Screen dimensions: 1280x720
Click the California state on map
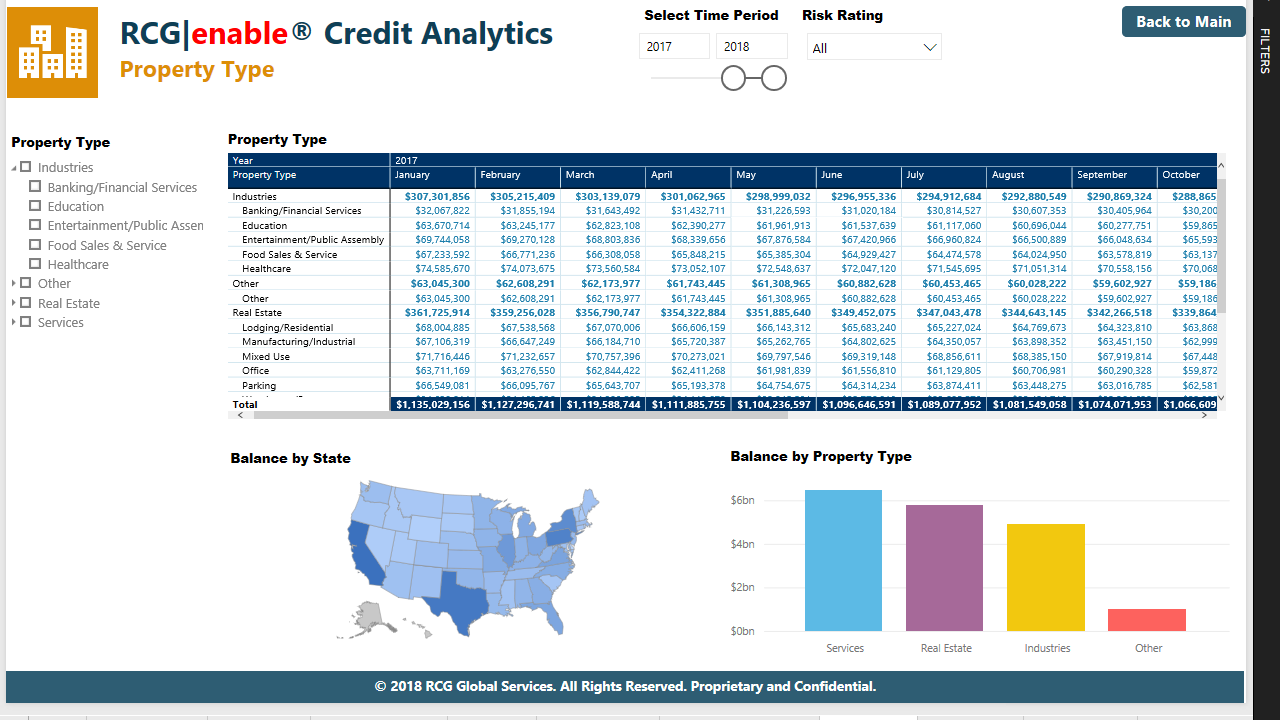[362, 554]
